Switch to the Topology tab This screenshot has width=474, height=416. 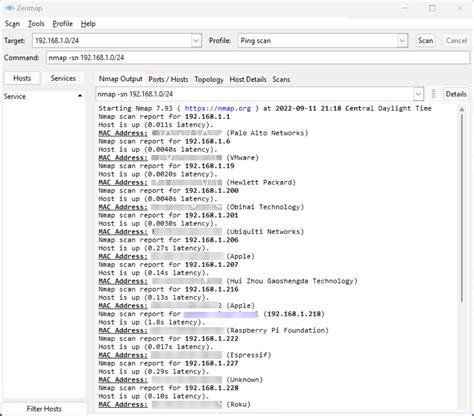pos(209,79)
